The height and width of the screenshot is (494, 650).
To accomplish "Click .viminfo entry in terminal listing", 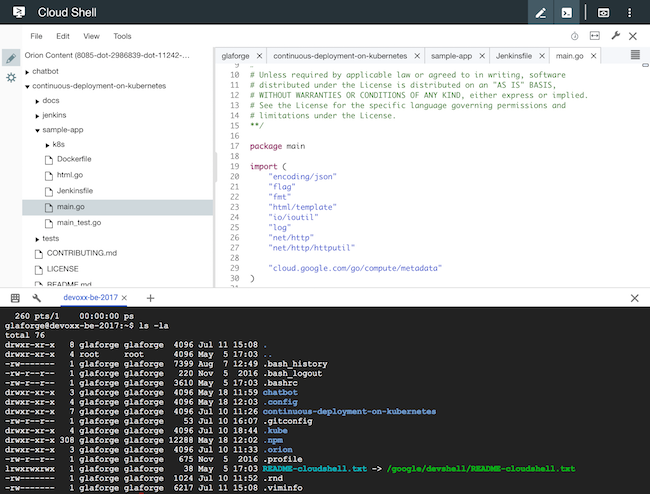I will click(283, 488).
